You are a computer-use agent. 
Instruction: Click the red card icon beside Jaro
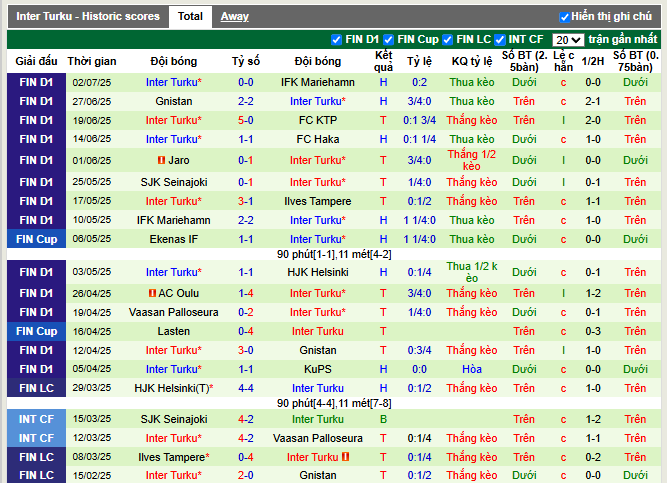pyautogui.click(x=161, y=160)
